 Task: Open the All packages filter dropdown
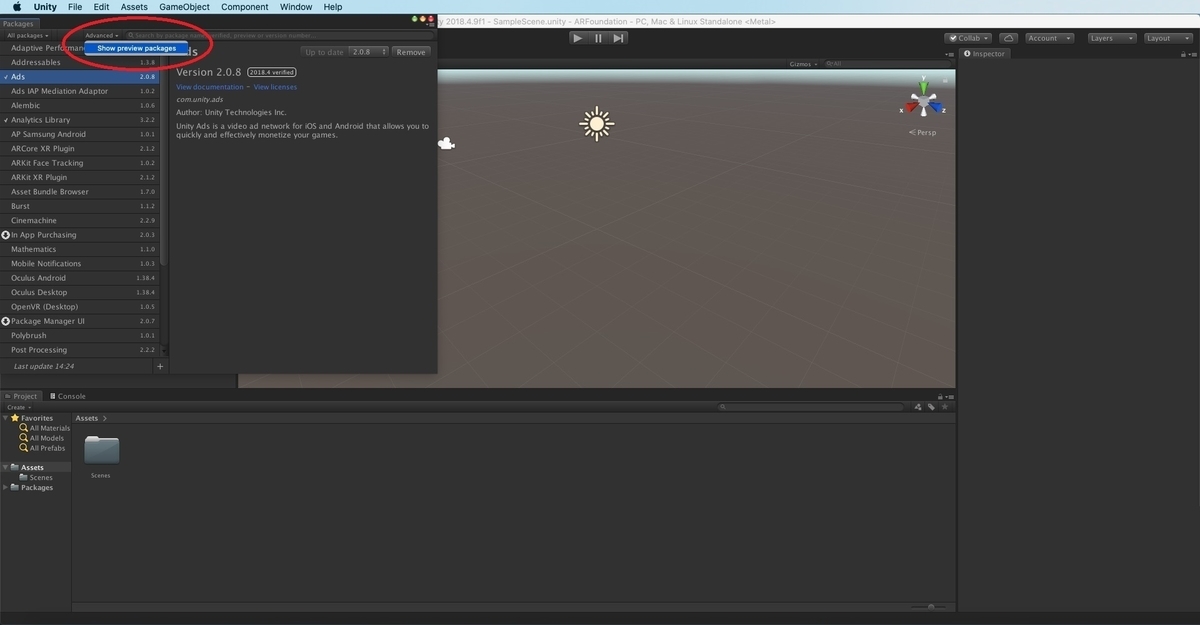point(27,35)
